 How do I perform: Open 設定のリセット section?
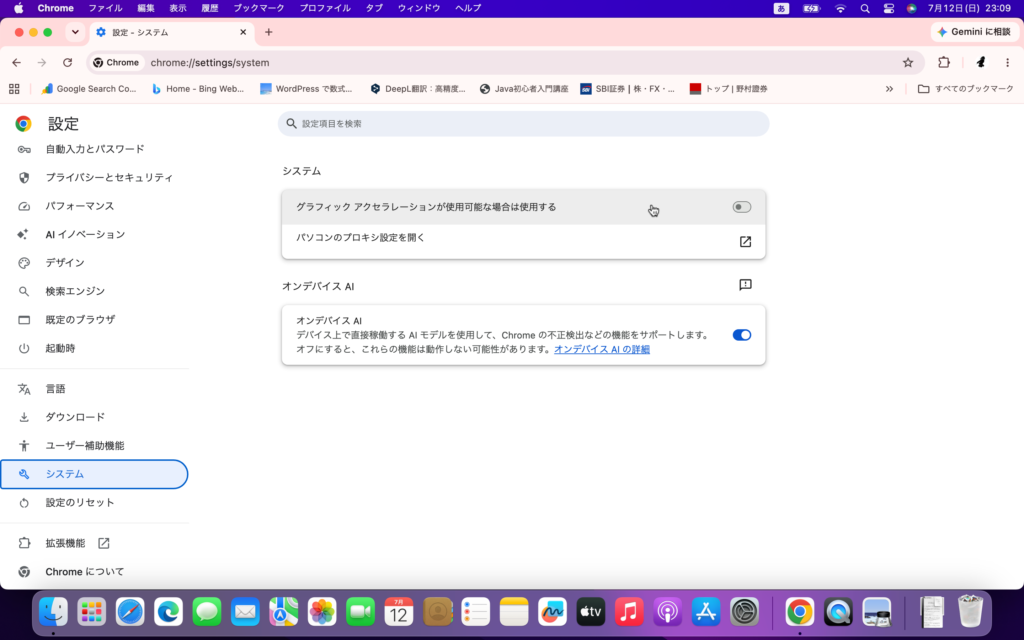pyautogui.click(x=95, y=502)
